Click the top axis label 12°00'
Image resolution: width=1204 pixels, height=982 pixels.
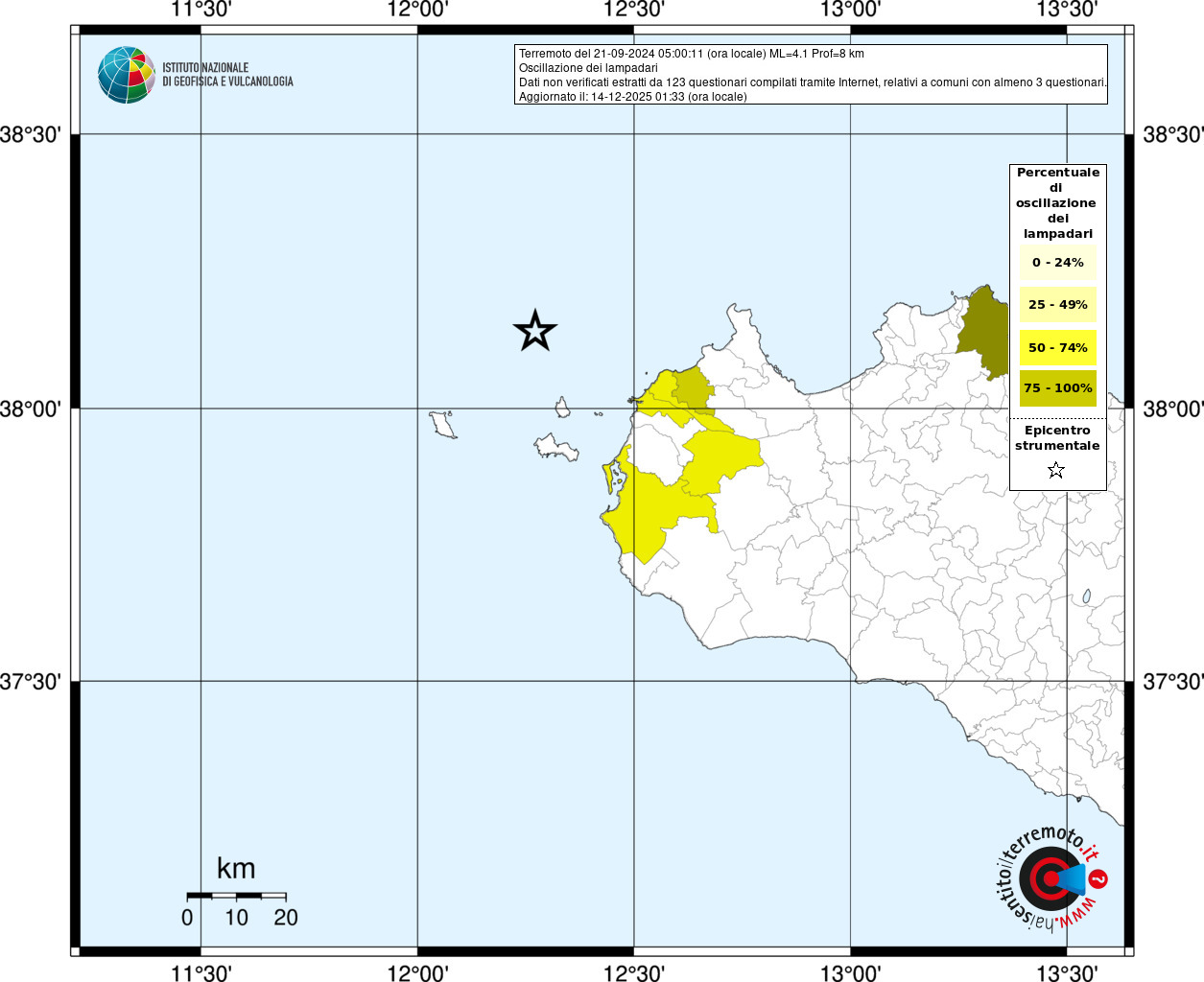417,10
